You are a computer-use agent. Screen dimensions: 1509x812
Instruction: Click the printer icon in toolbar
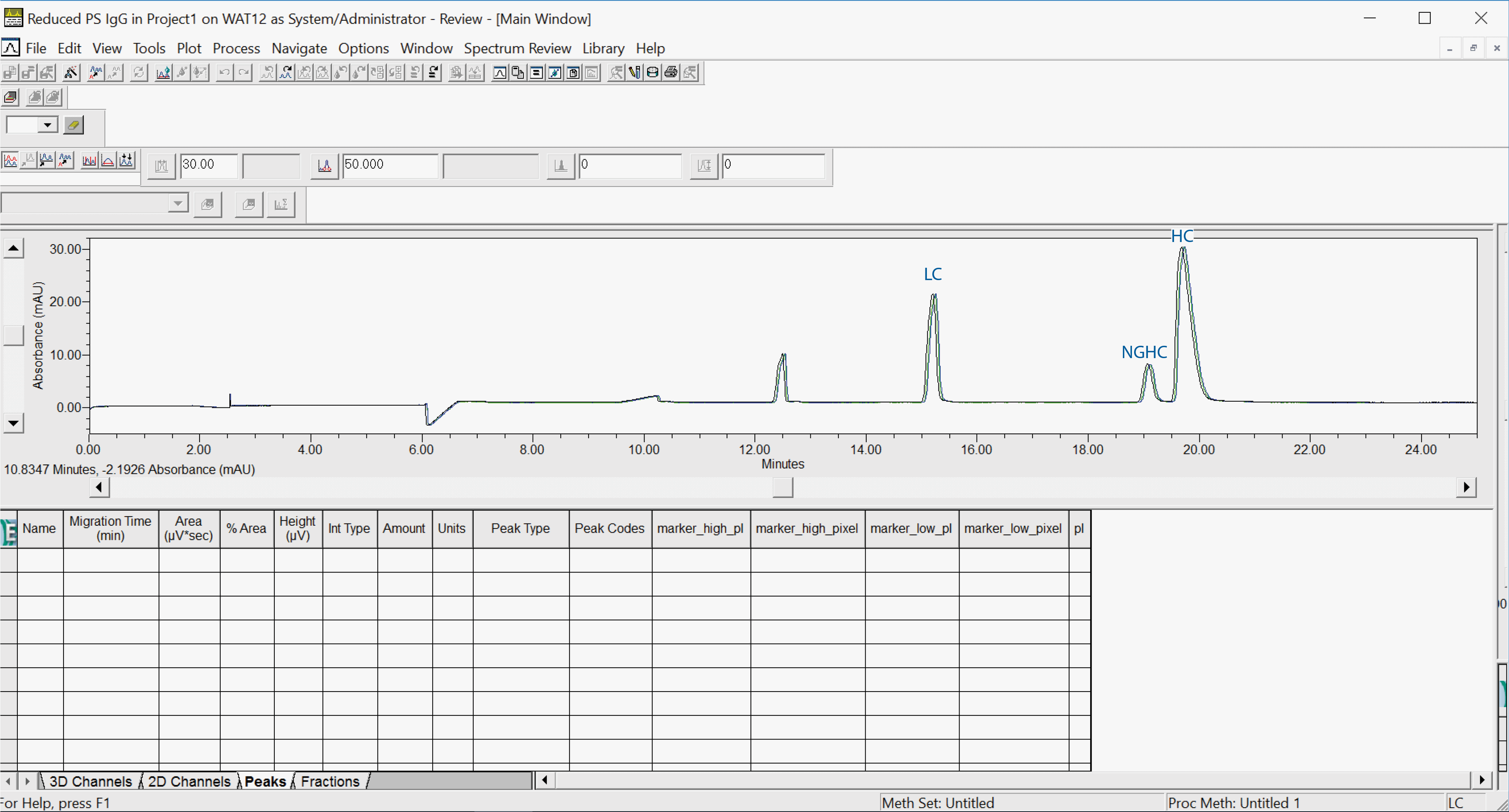pos(671,73)
